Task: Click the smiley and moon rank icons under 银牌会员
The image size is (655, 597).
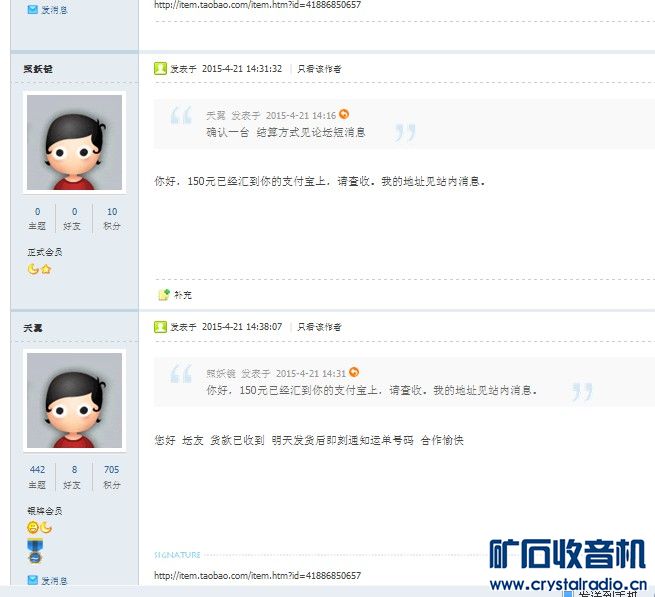Action: [x=40, y=527]
